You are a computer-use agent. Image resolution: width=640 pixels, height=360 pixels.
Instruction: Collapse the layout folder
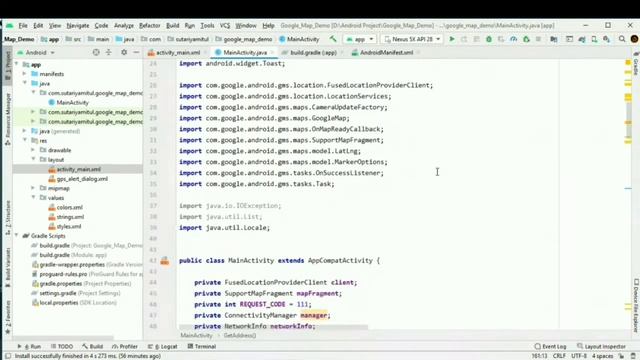[33, 159]
